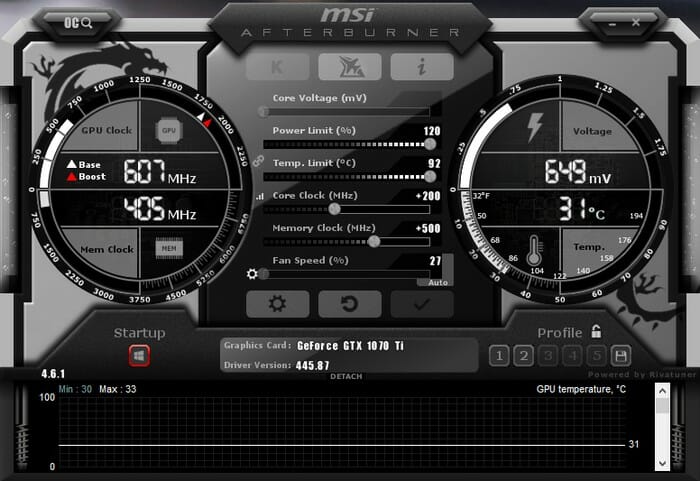Toggle the Profile lock icon
The width and height of the screenshot is (700, 481).
click(x=596, y=331)
